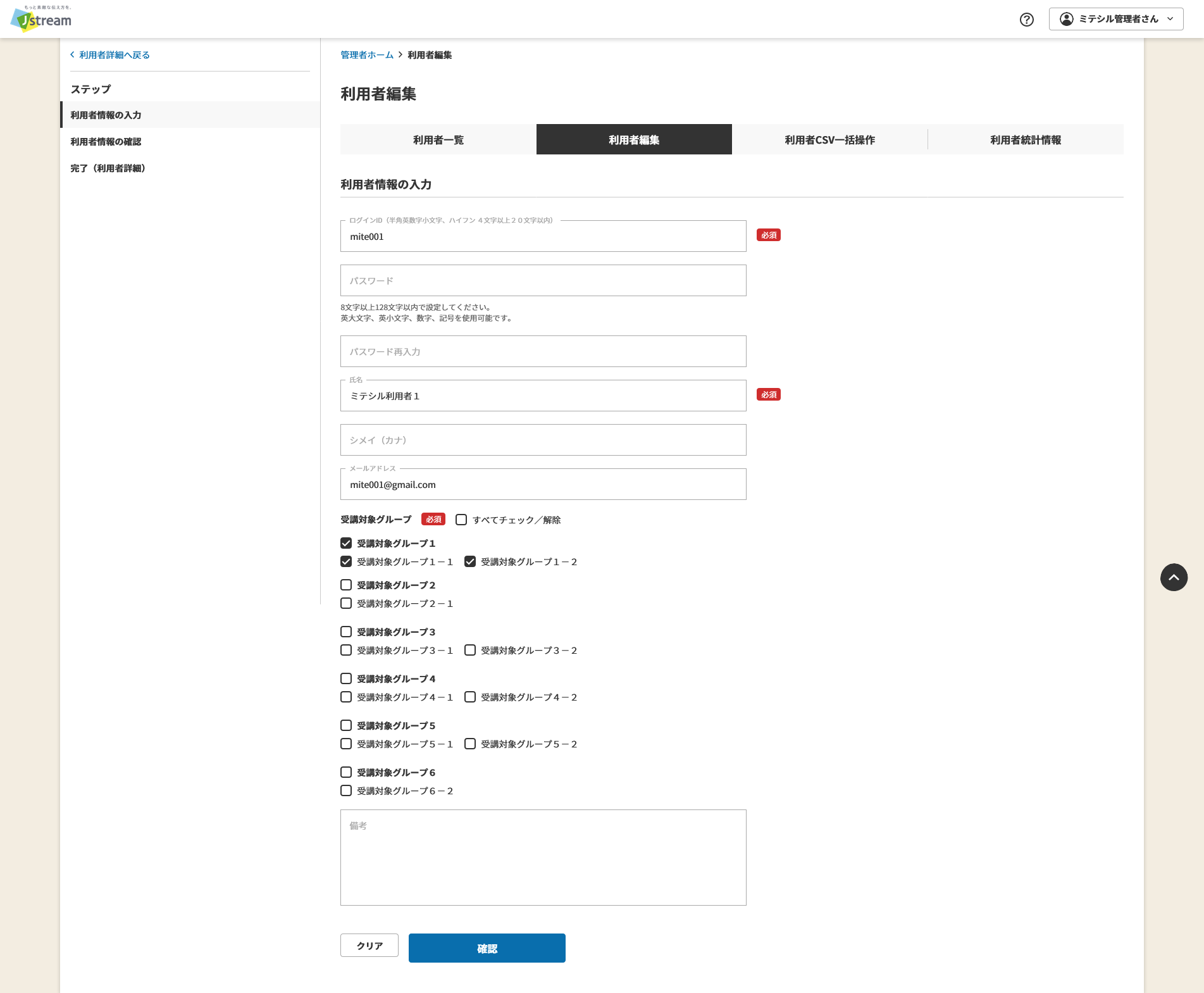This screenshot has width=1204, height=993.
Task: Click the Jstream logo
Action: pyautogui.click(x=41, y=18)
